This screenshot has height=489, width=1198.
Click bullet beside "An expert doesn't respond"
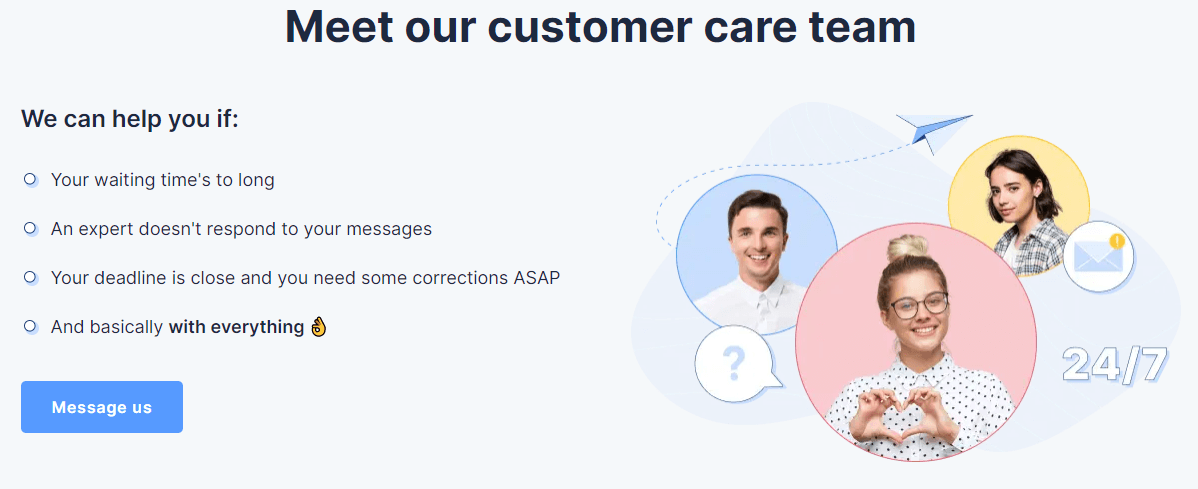tap(30, 228)
